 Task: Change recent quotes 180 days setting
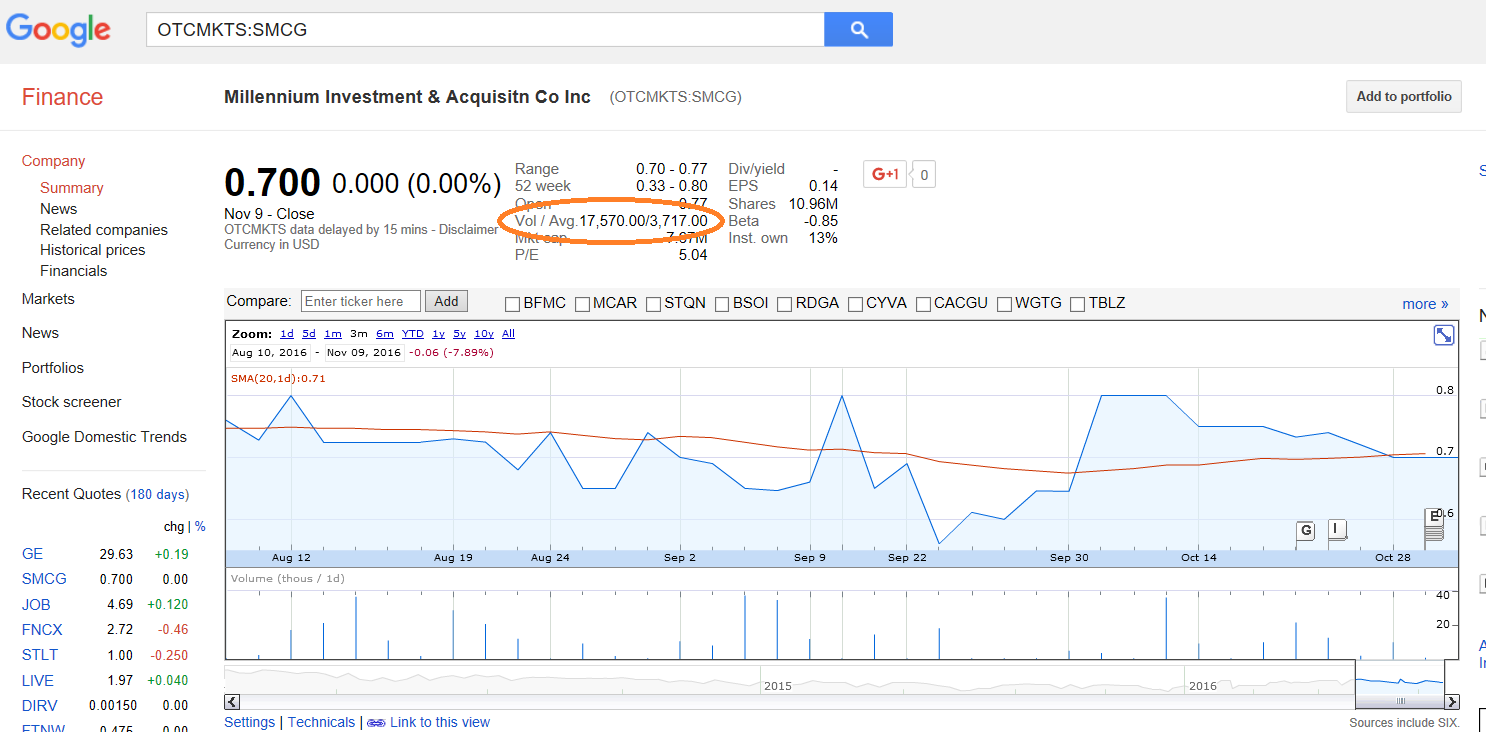pos(159,494)
